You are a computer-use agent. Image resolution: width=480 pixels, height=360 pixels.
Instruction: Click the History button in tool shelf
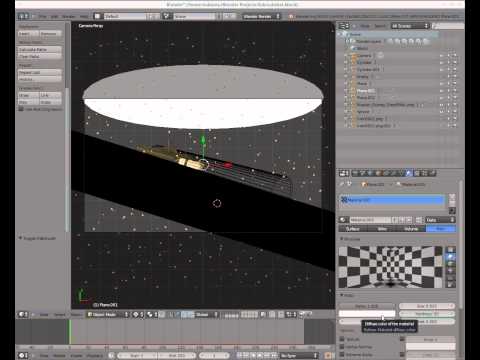click(x=40, y=79)
